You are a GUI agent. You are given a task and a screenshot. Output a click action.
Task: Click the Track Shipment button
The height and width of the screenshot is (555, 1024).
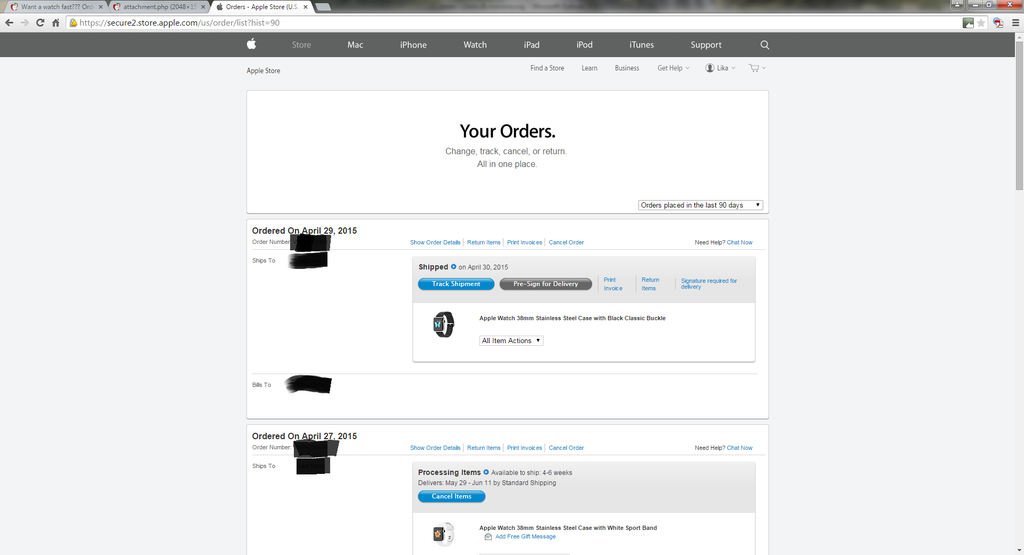(456, 284)
